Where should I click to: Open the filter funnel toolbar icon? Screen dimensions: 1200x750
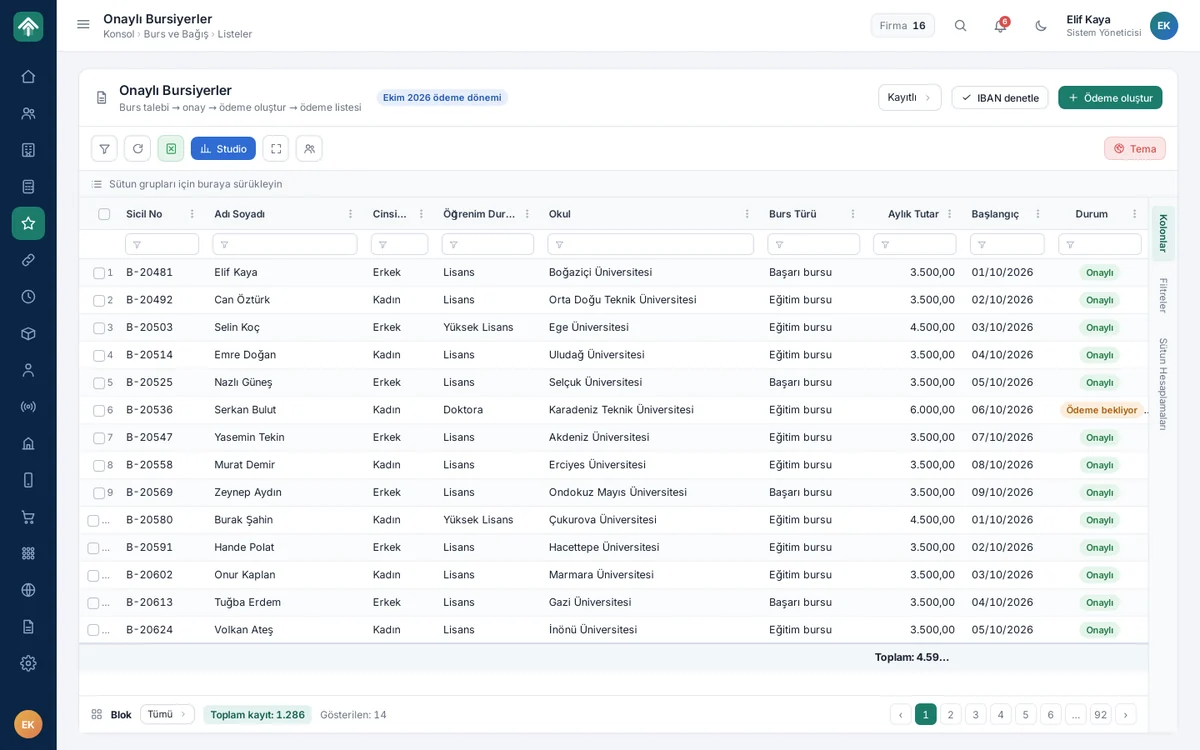(x=104, y=149)
